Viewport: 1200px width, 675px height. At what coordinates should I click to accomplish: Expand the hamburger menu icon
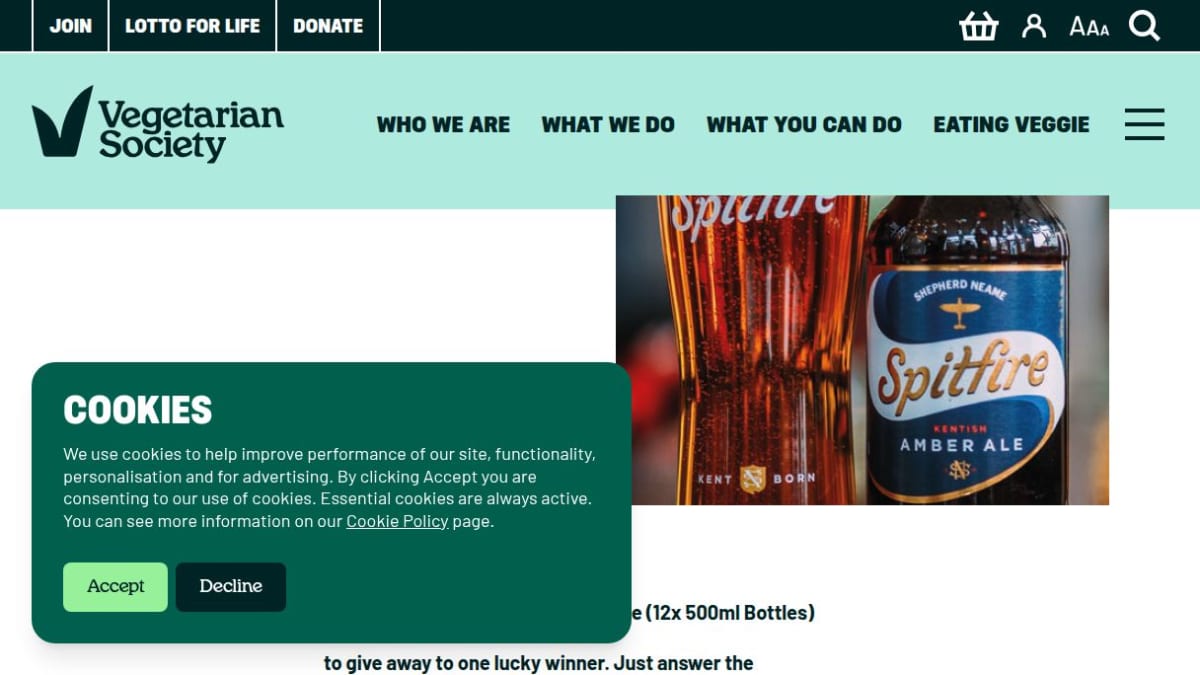coord(1144,124)
